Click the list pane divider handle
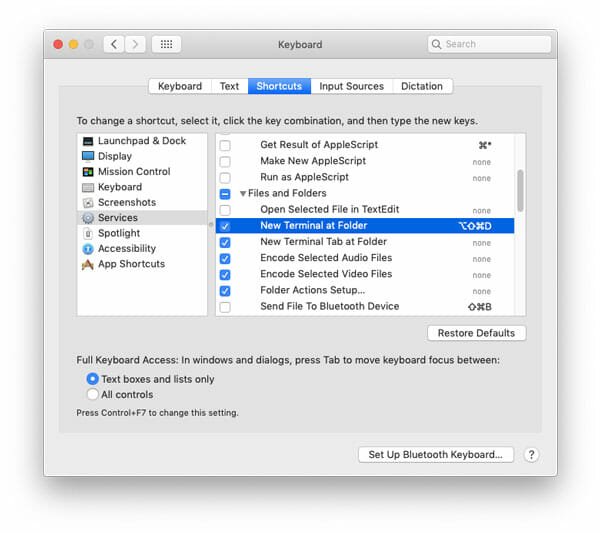The image size is (600, 533). coord(211,224)
